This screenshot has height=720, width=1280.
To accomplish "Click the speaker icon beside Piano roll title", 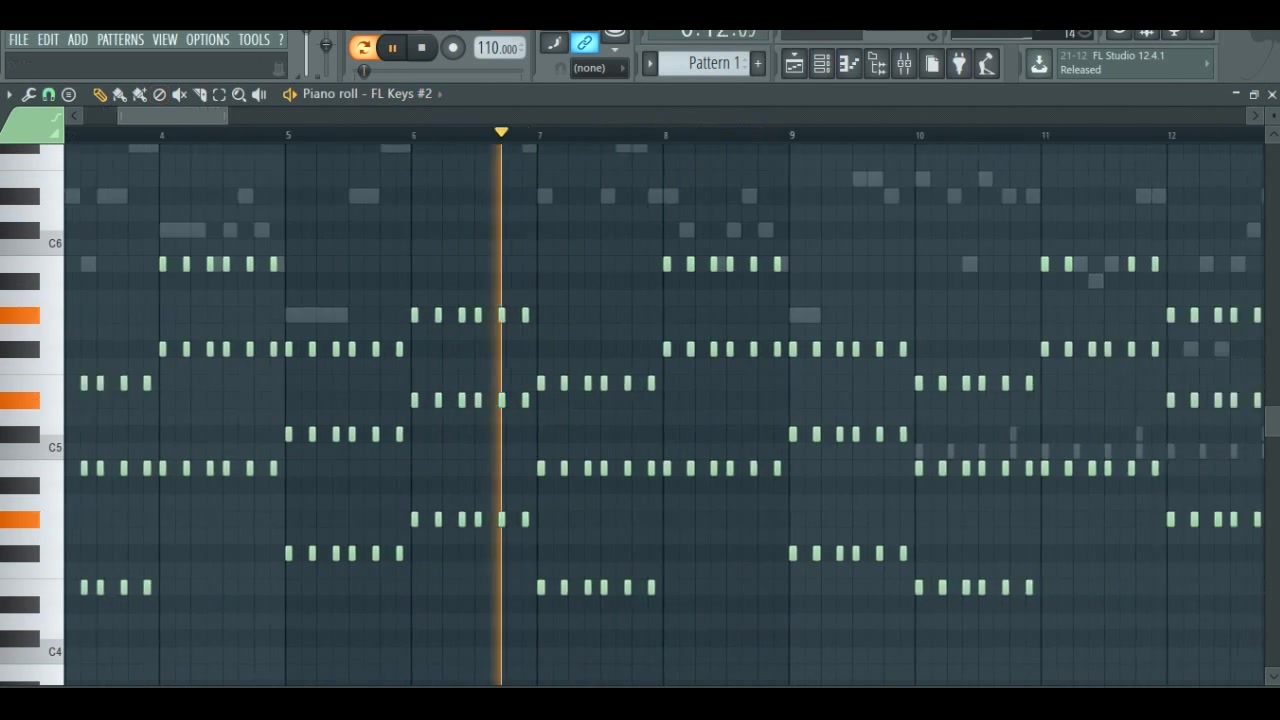I will click(290, 94).
